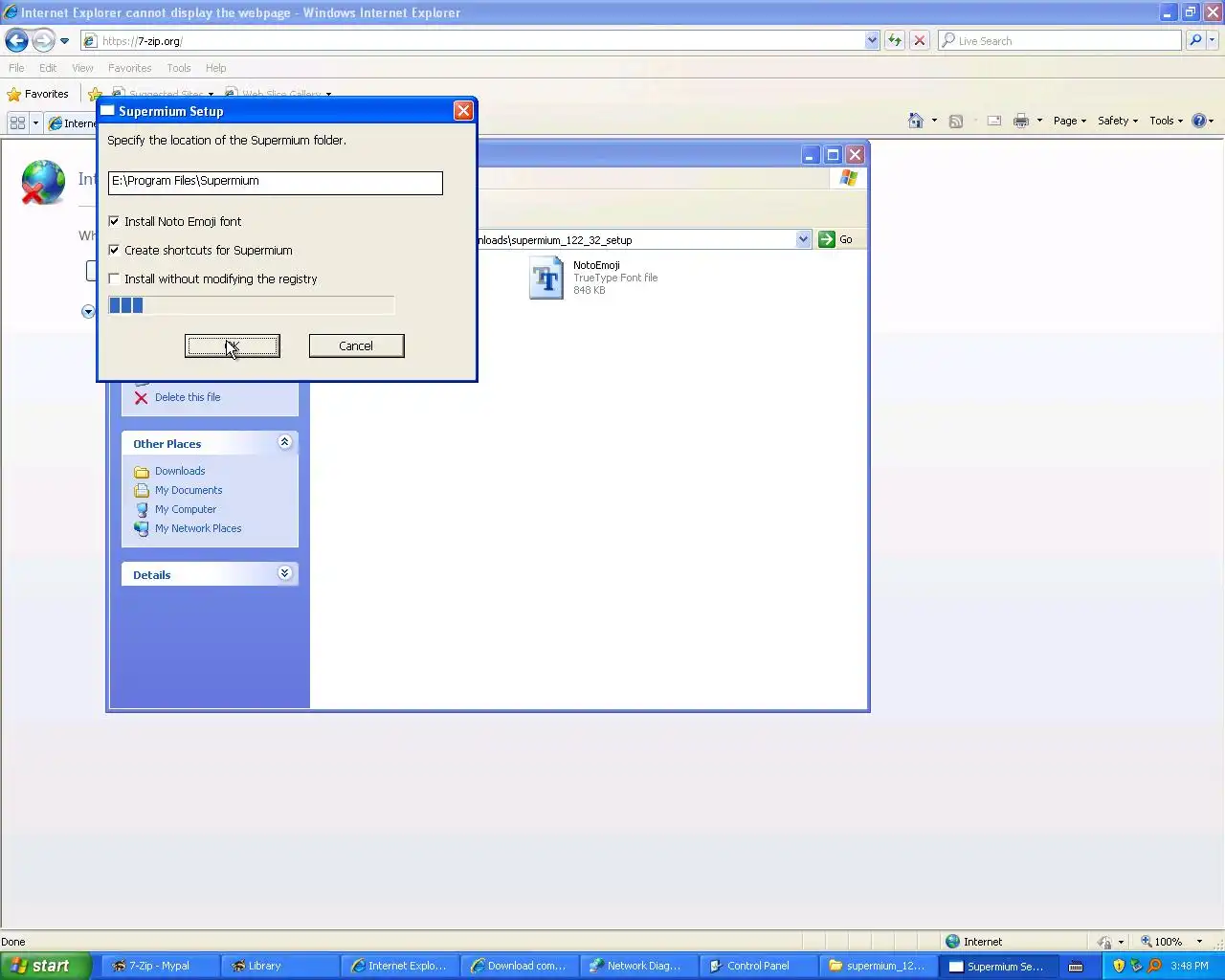The height and width of the screenshot is (980, 1225).
Task: Collapse the Other Places panel
Action: tap(284, 442)
